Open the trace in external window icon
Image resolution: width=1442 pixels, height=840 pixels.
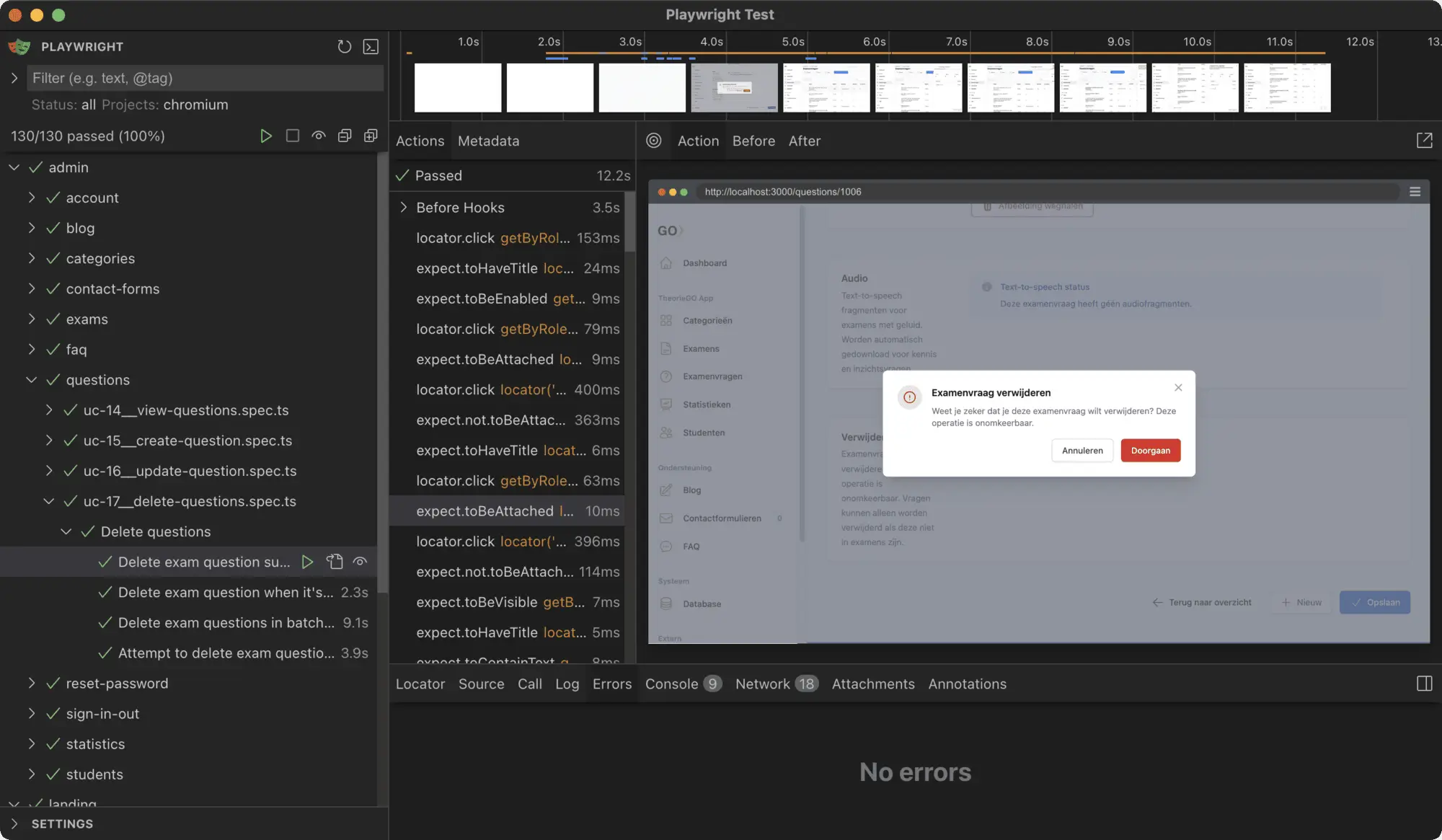pos(1424,141)
